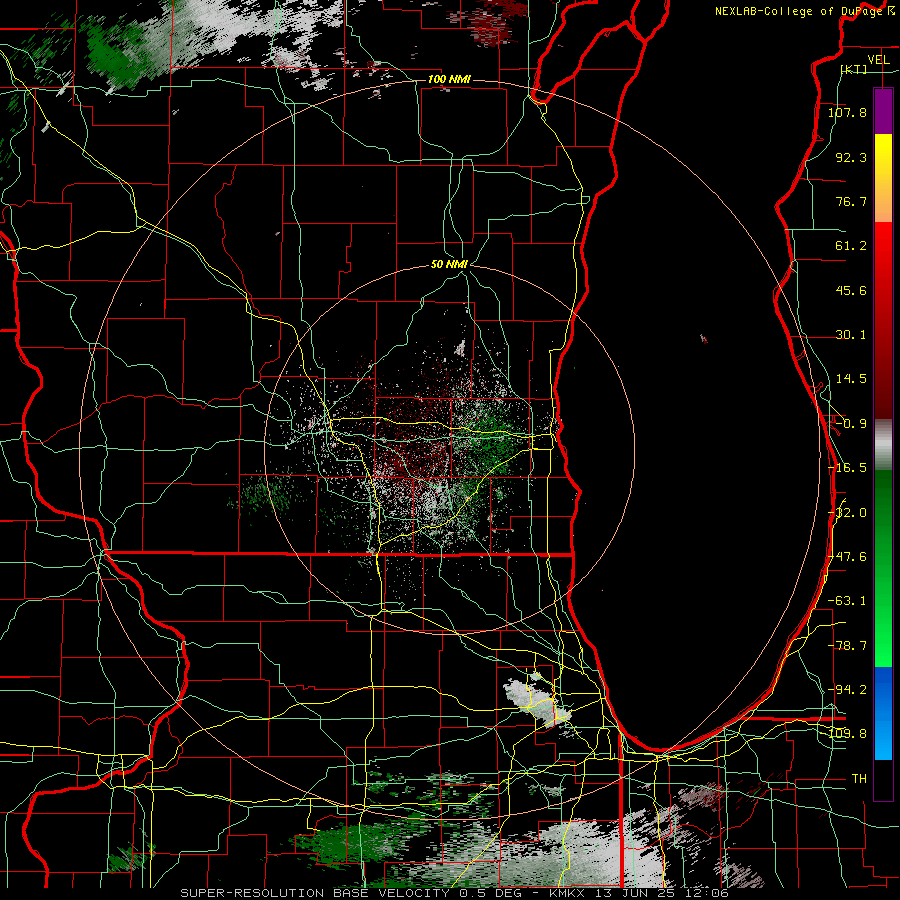Click the 100 NMI range ring label
This screenshot has width=900, height=900.
point(449,79)
